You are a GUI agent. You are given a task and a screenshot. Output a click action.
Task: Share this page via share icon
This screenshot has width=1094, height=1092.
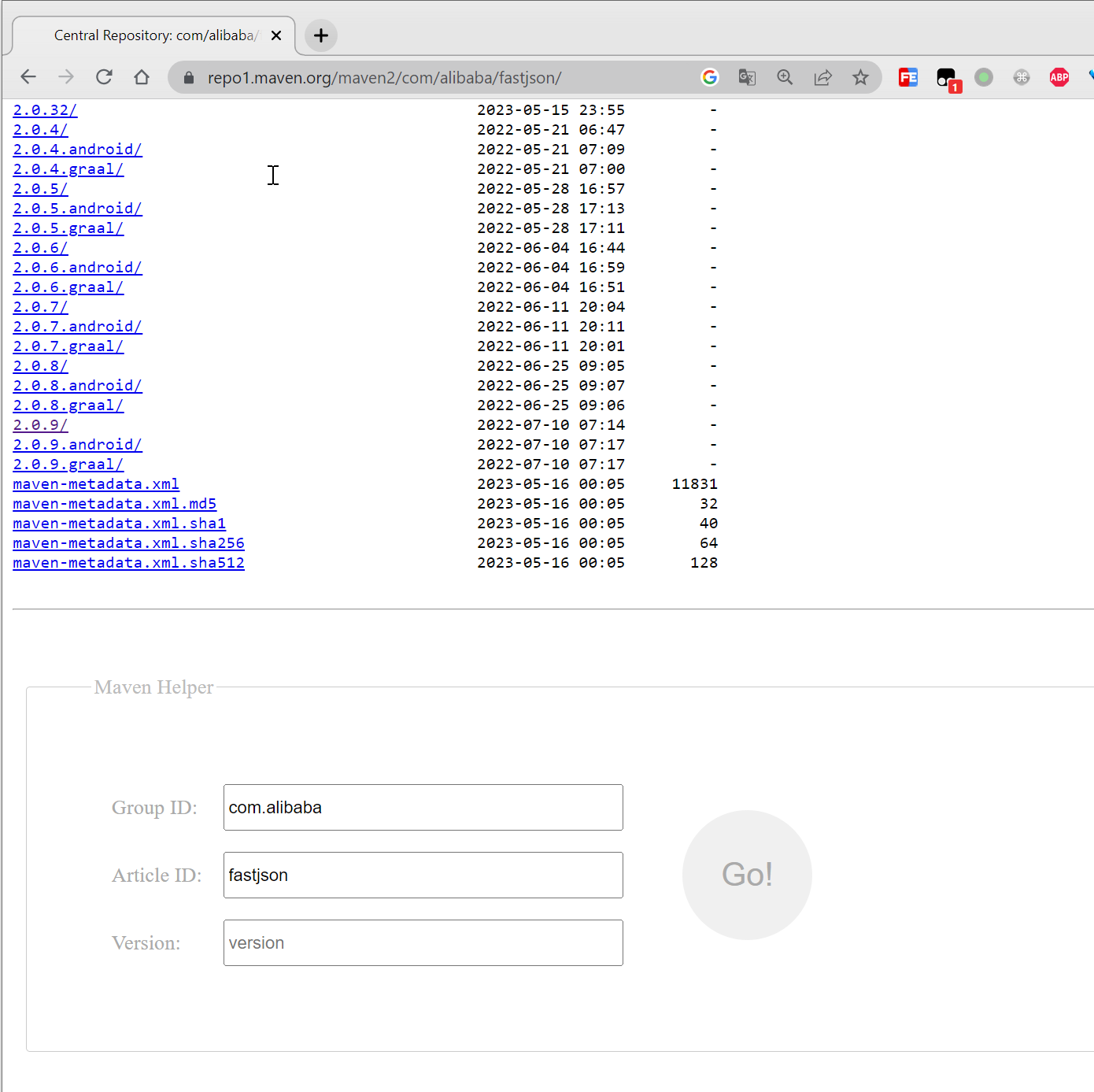[x=822, y=77]
